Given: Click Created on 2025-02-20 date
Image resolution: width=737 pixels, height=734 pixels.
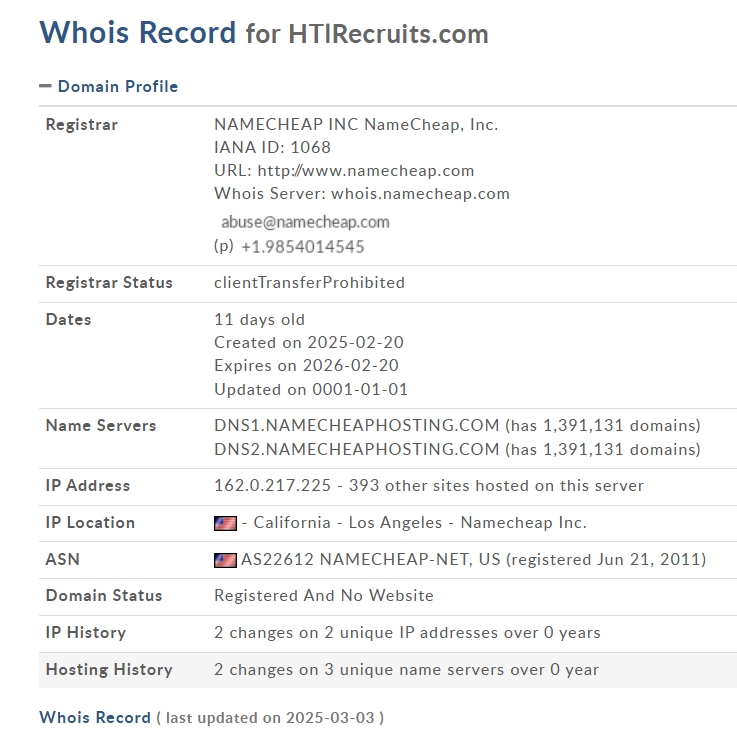Looking at the screenshot, I should [x=309, y=343].
